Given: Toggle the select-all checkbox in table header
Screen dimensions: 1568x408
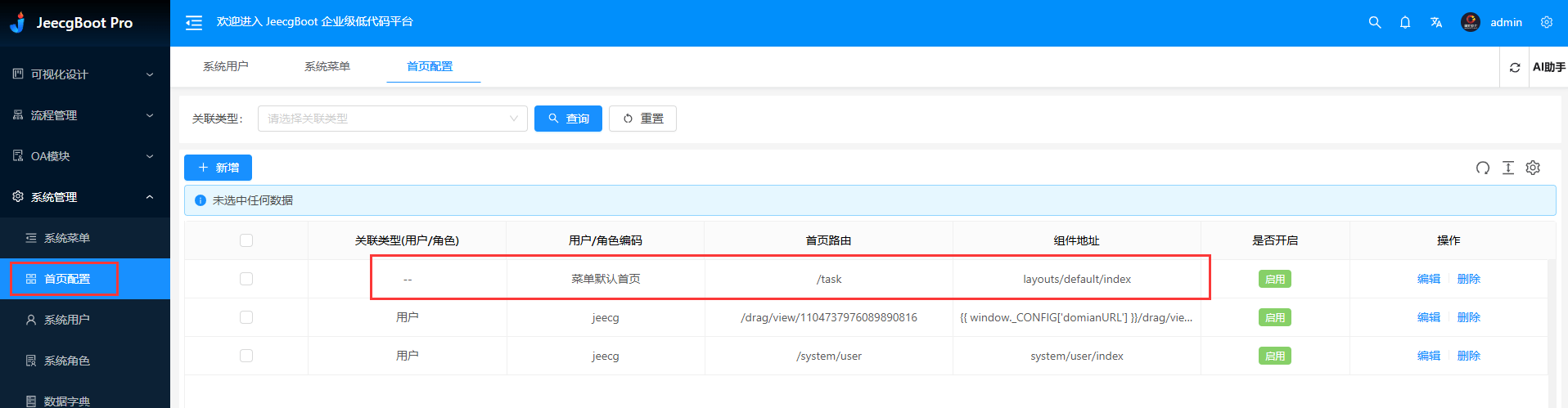Looking at the screenshot, I should tap(246, 240).
